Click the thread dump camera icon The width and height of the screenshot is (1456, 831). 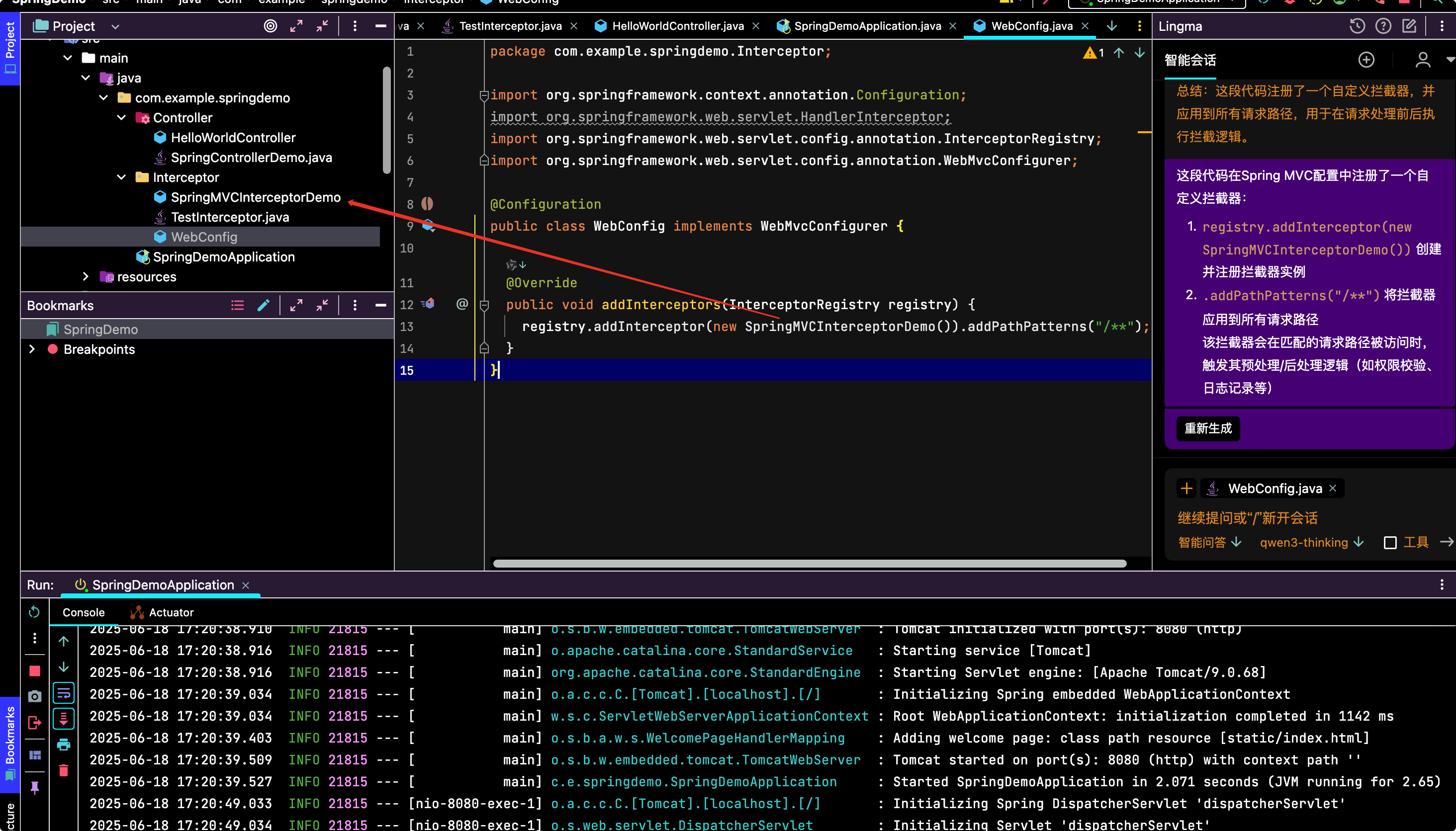34,696
